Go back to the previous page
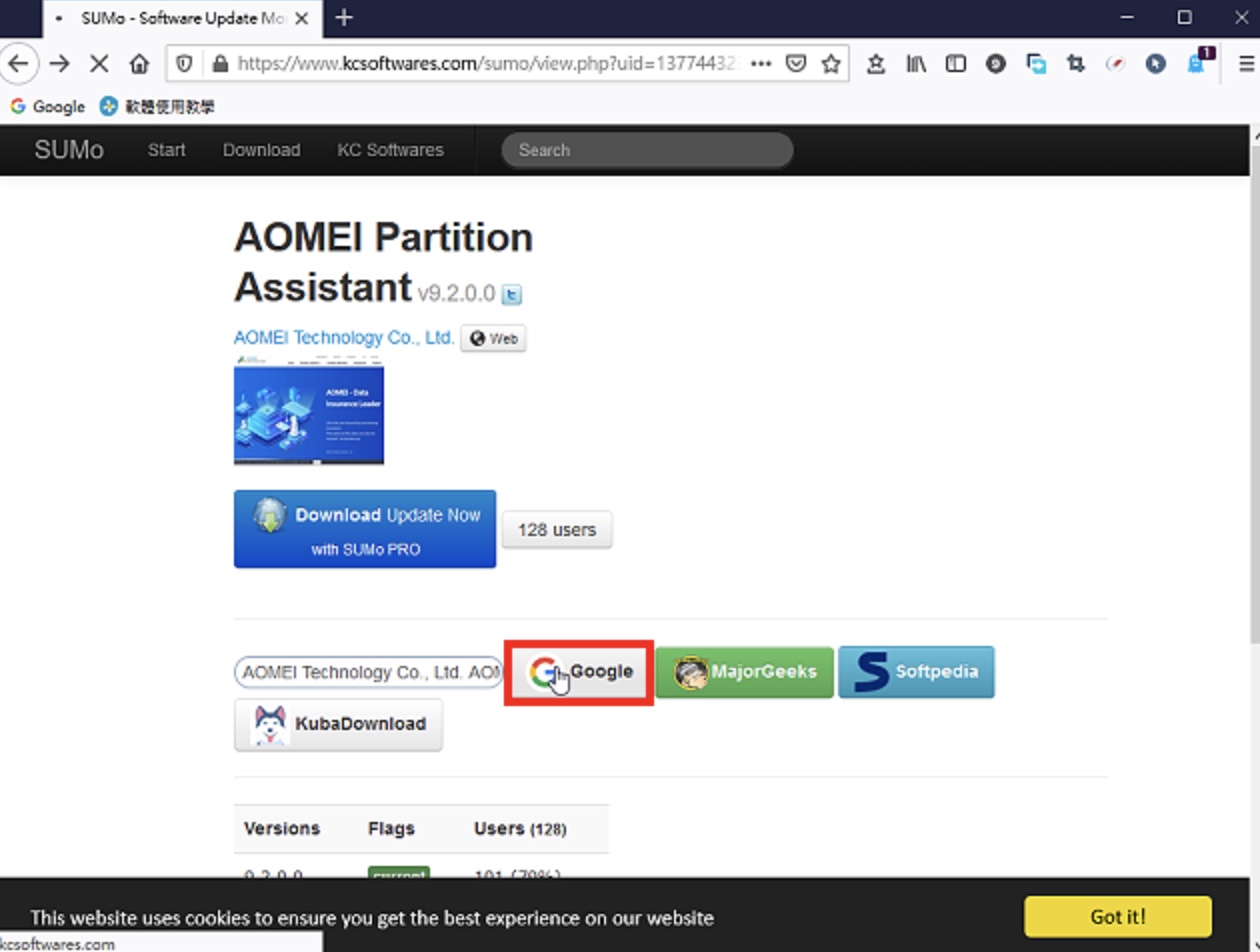 click(19, 64)
